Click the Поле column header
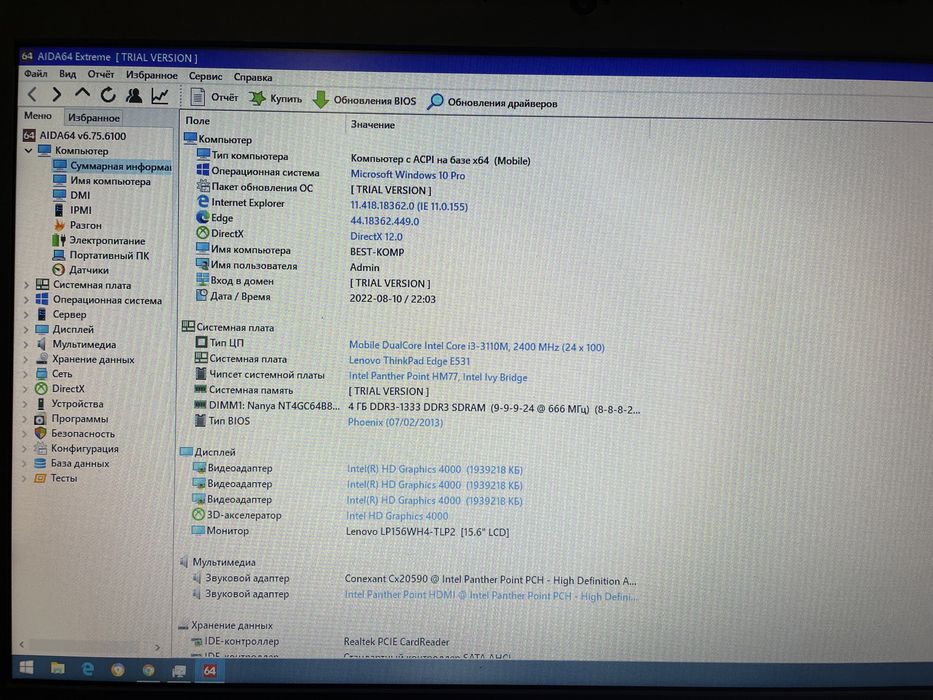The width and height of the screenshot is (933, 700). 198,120
